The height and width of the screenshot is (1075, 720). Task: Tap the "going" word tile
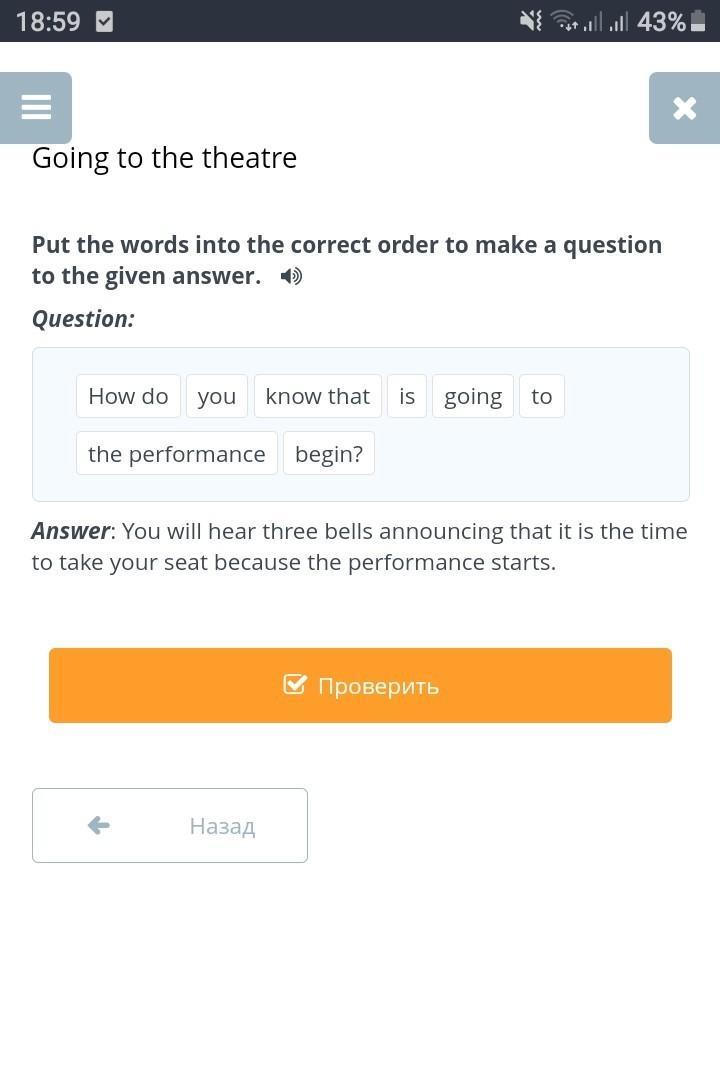(473, 396)
